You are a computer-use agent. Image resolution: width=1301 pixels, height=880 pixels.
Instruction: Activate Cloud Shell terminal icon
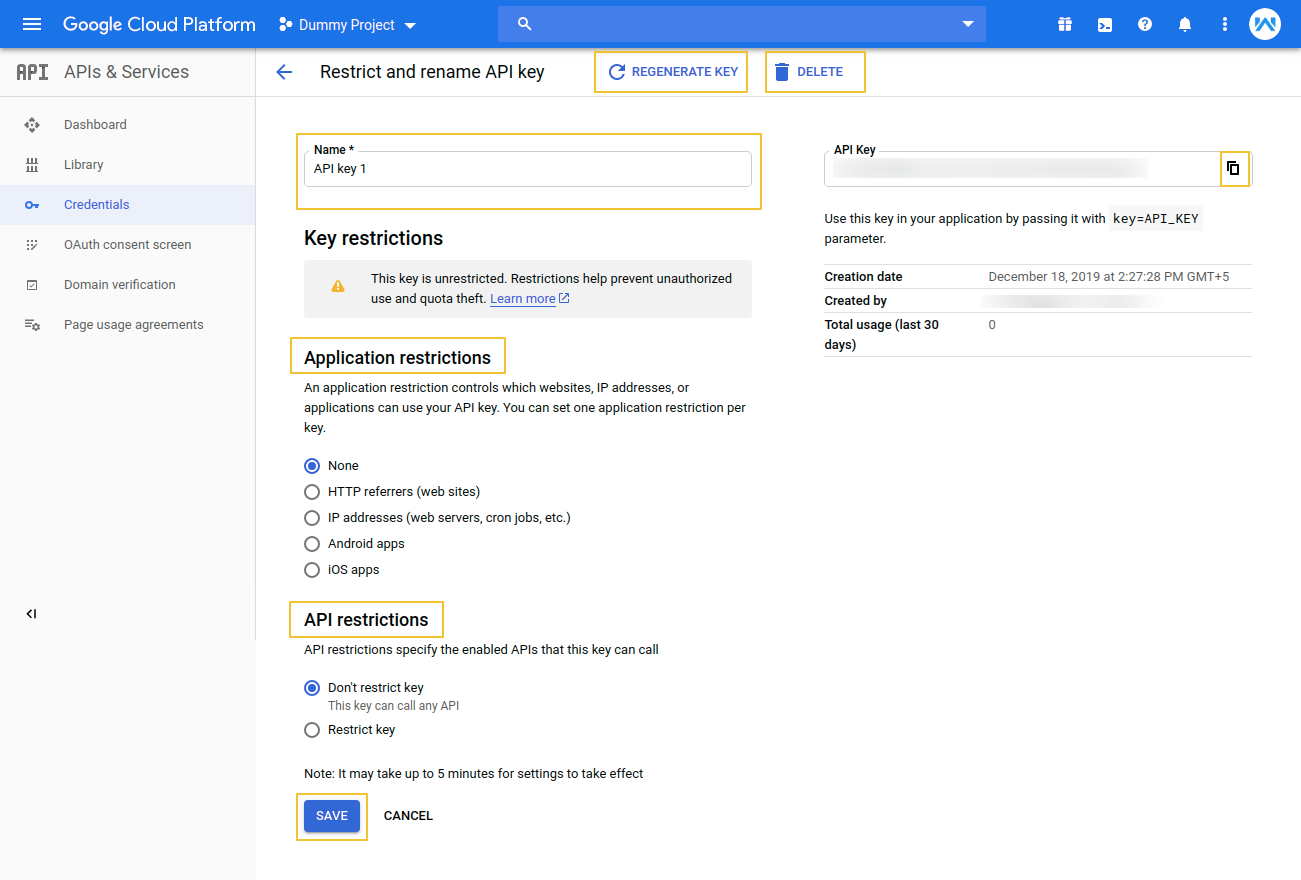tap(1105, 24)
